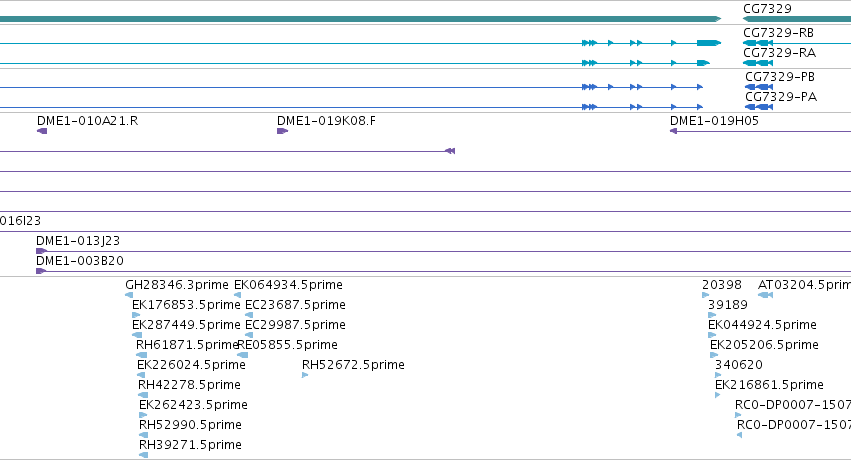Viewport: 851px width, 460px height.
Task: Click the DME1-019H05 arrowhead marker
Action: (x=674, y=131)
